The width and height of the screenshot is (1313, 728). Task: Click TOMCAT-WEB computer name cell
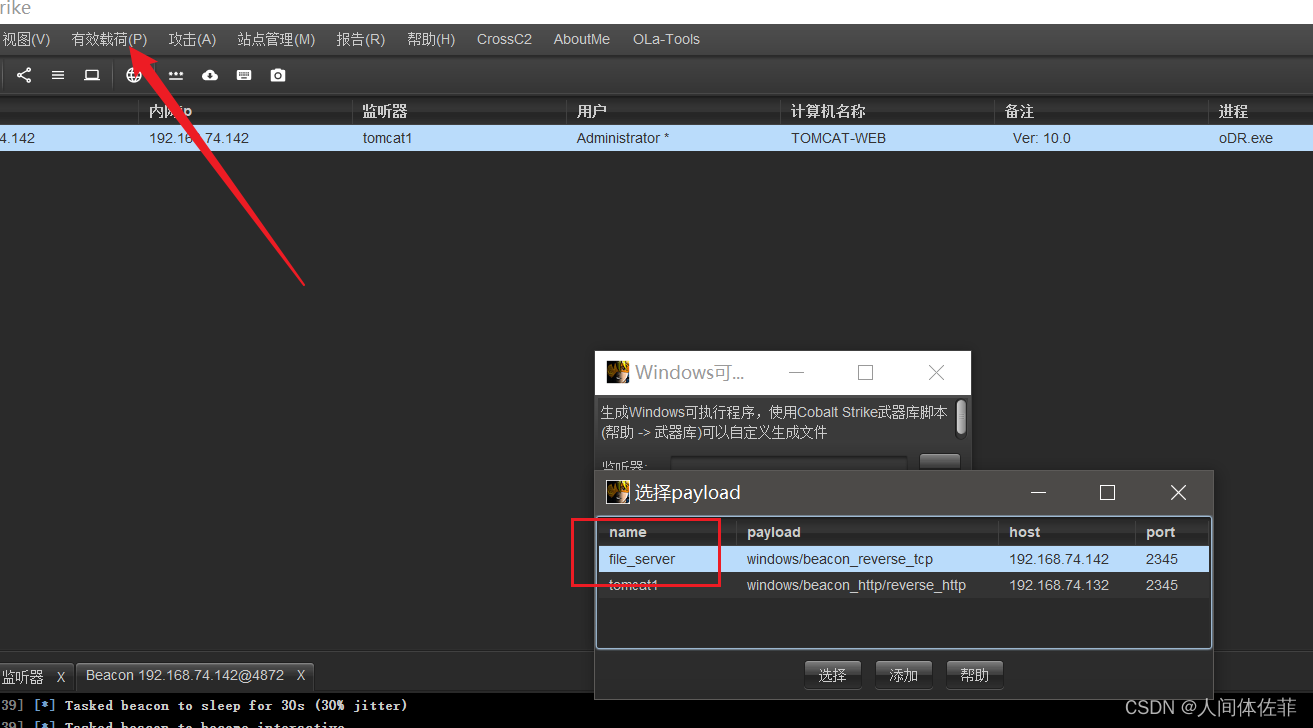point(838,138)
